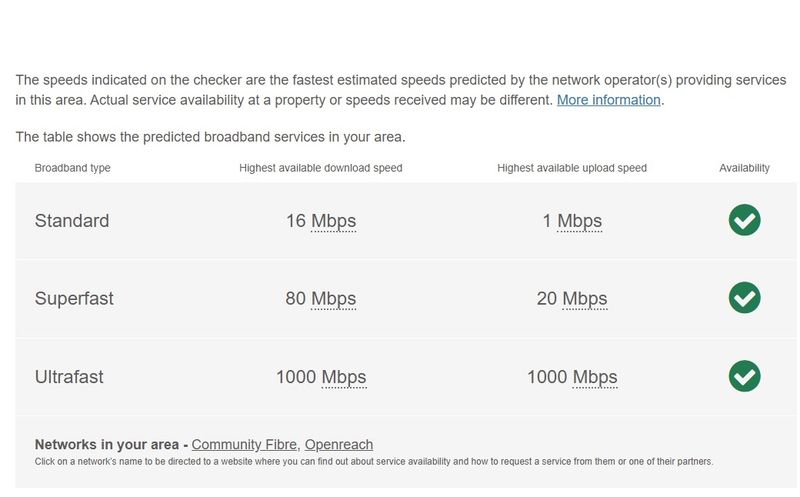Image resolution: width=800 pixels, height=497 pixels.
Task: Open the Openreach network link
Action: coord(339,444)
